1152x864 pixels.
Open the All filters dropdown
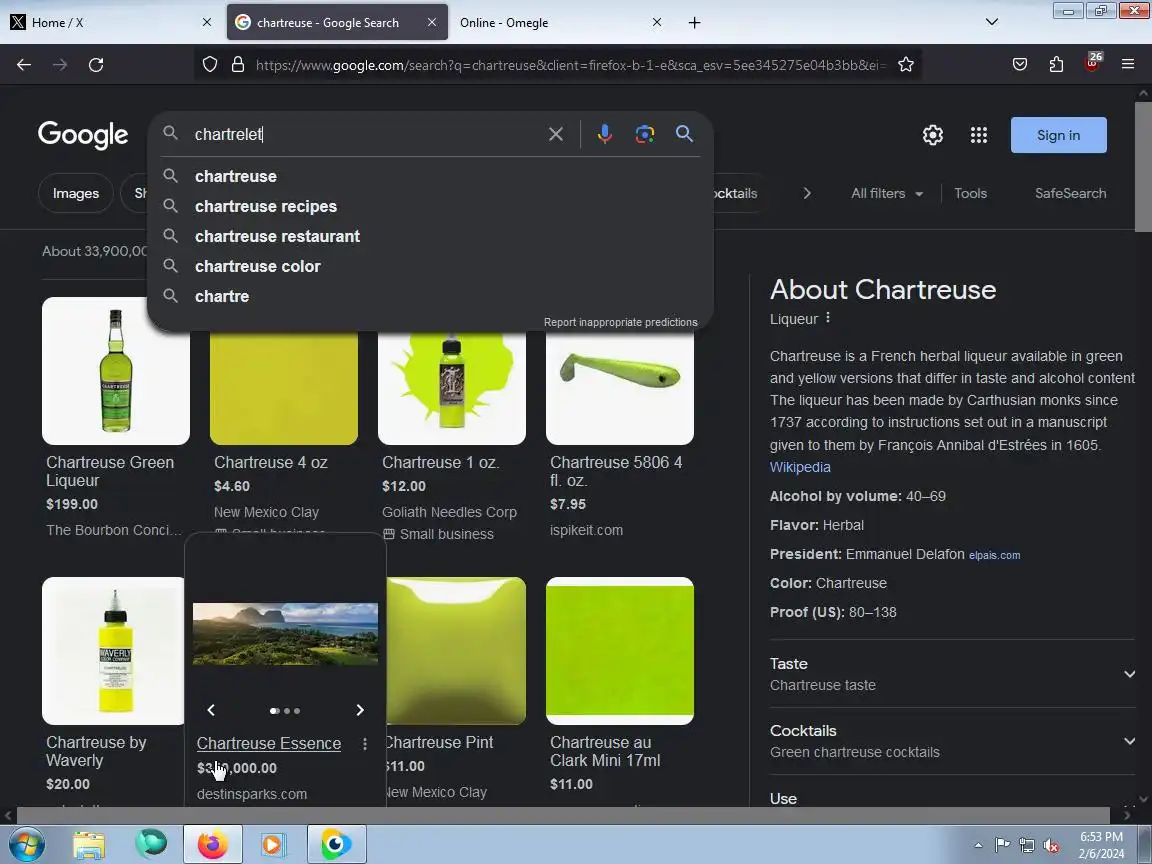tap(887, 193)
